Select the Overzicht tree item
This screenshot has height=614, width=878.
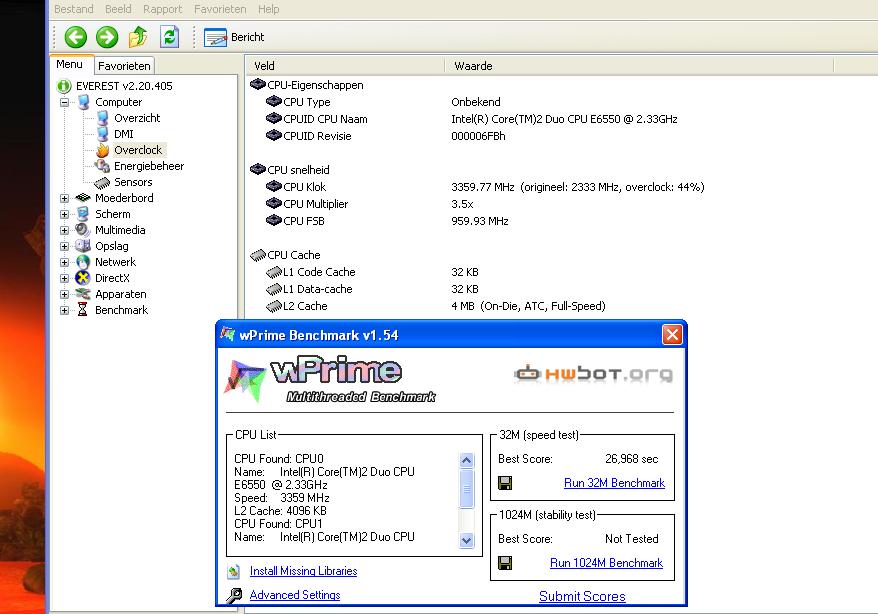(x=137, y=118)
